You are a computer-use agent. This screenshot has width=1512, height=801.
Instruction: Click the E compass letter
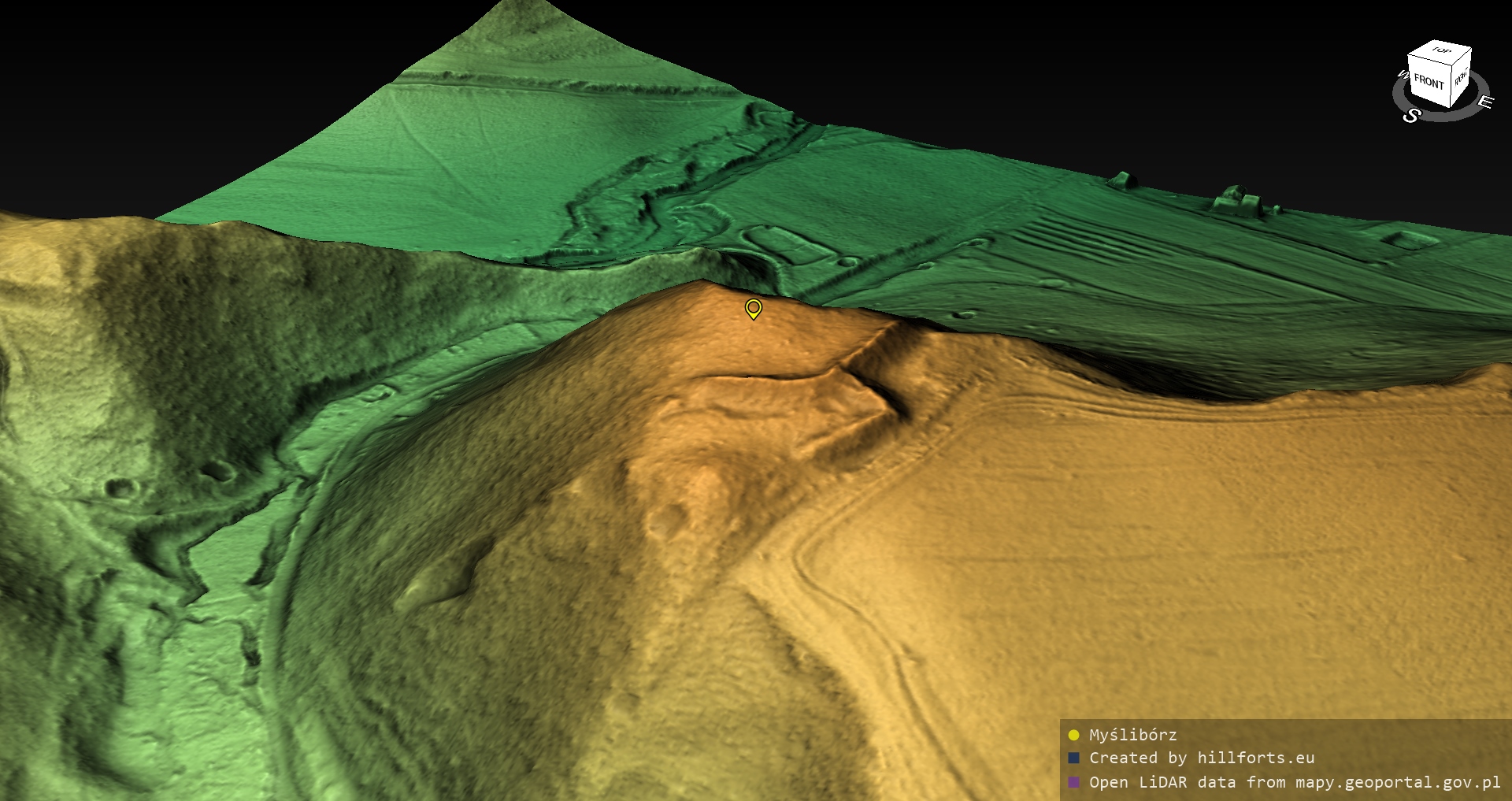pos(1484,102)
